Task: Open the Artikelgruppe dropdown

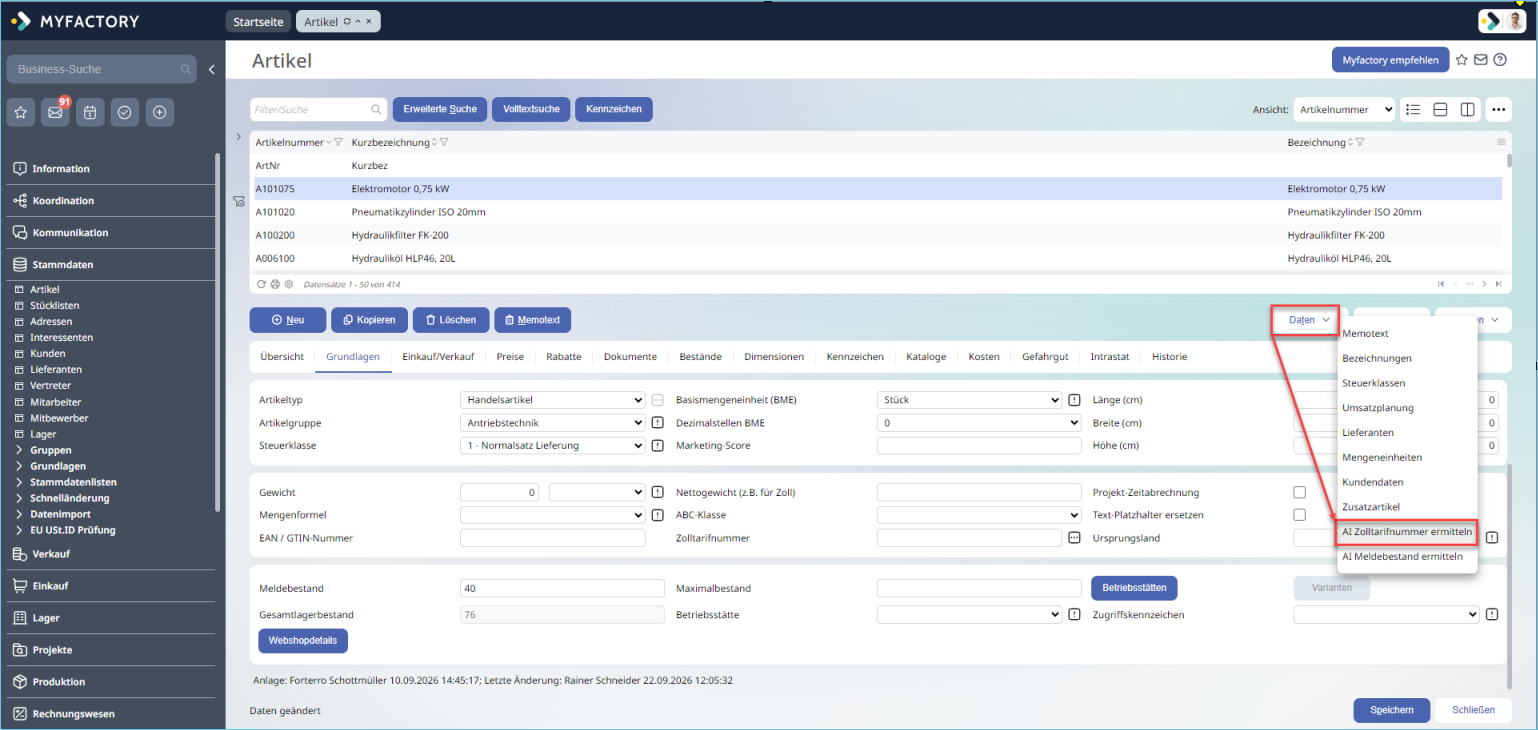Action: [553, 423]
